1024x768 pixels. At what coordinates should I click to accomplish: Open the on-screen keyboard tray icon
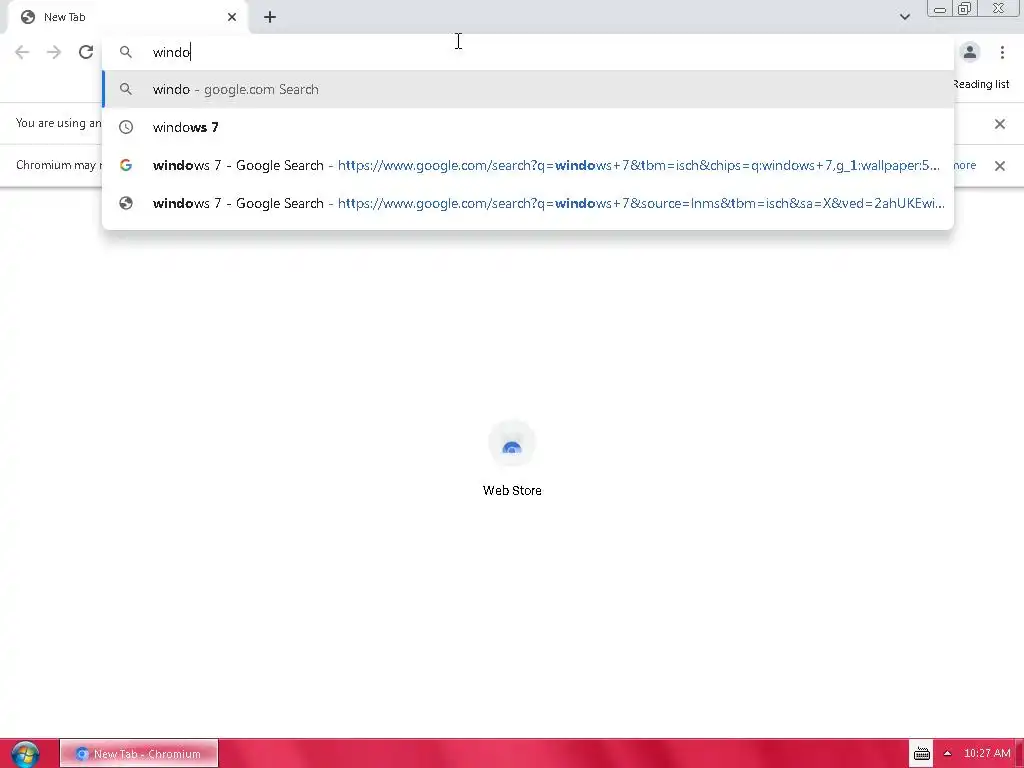921,754
